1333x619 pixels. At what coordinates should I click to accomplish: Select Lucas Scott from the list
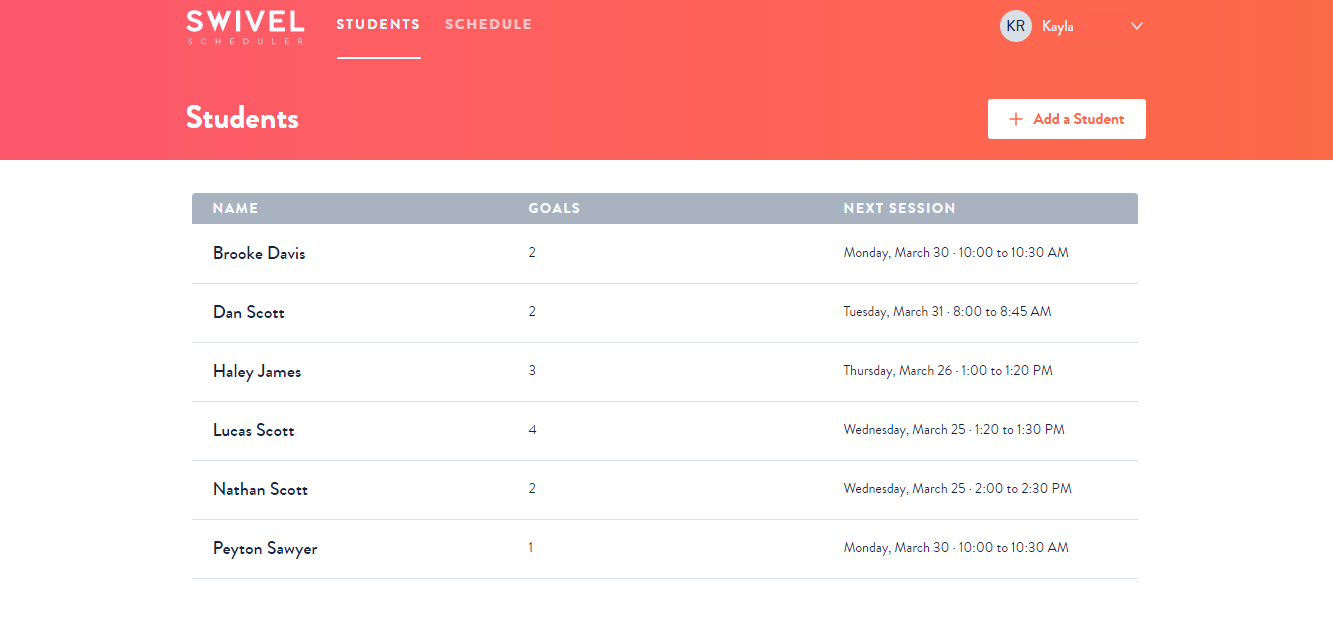coord(253,430)
